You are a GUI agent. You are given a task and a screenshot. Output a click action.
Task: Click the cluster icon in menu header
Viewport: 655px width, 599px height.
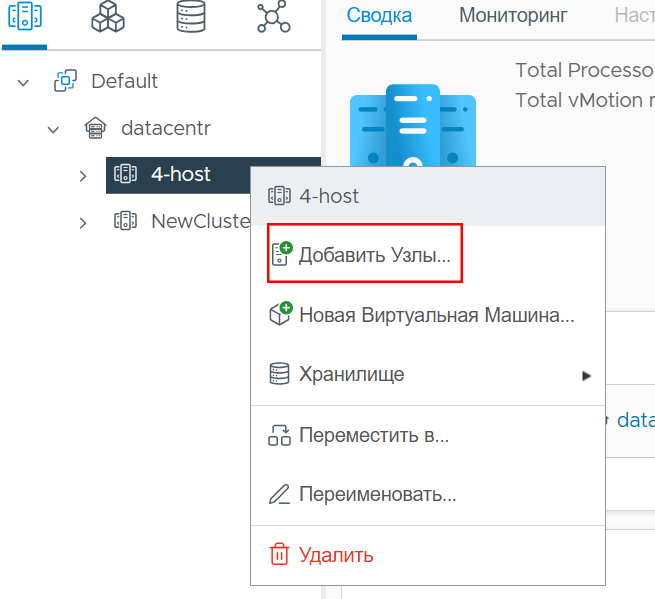(279, 195)
